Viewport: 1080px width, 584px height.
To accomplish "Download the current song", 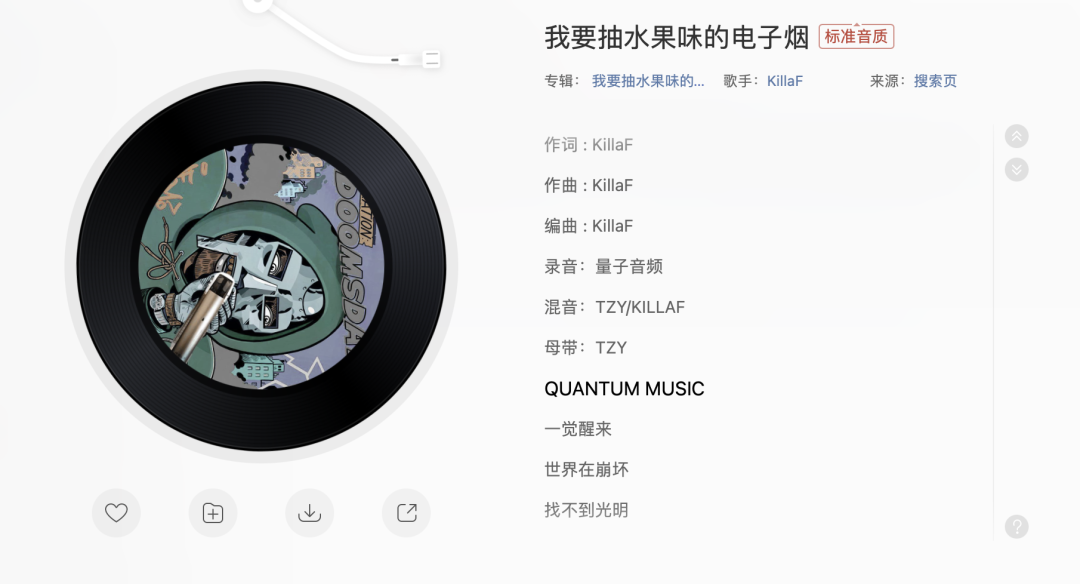I will [309, 513].
